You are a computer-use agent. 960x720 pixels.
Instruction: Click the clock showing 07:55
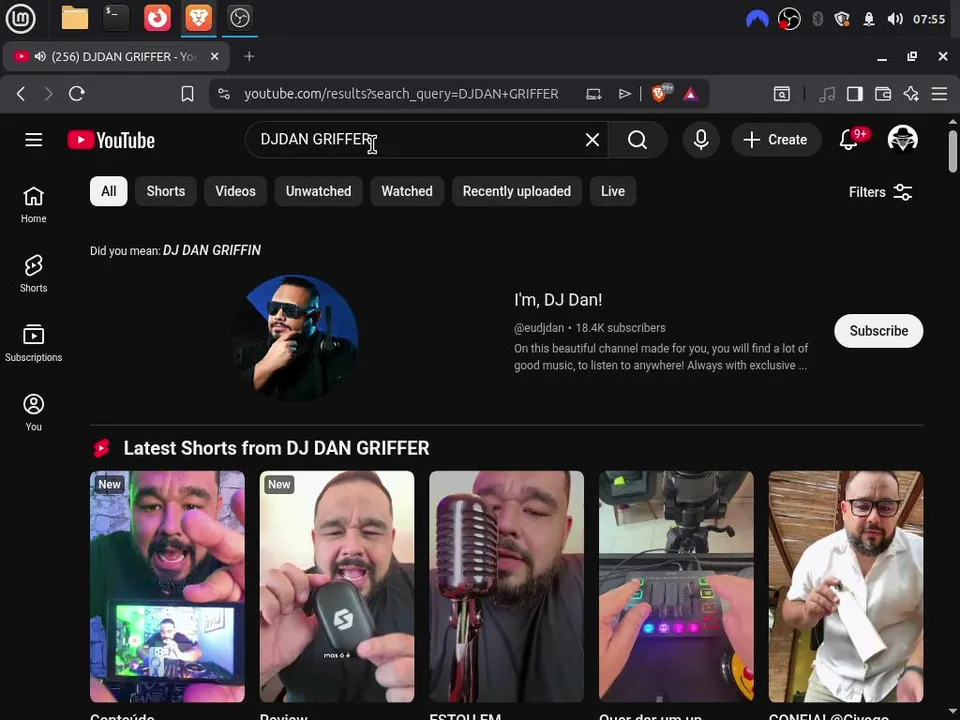pyautogui.click(x=929, y=19)
